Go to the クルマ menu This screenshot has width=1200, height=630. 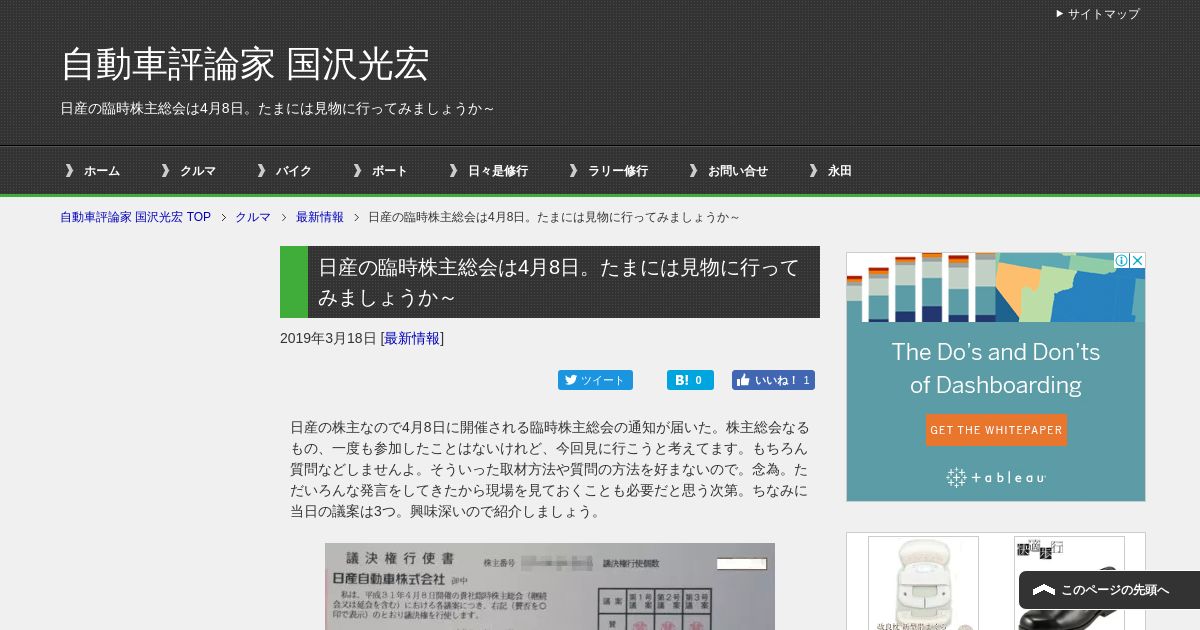198,171
